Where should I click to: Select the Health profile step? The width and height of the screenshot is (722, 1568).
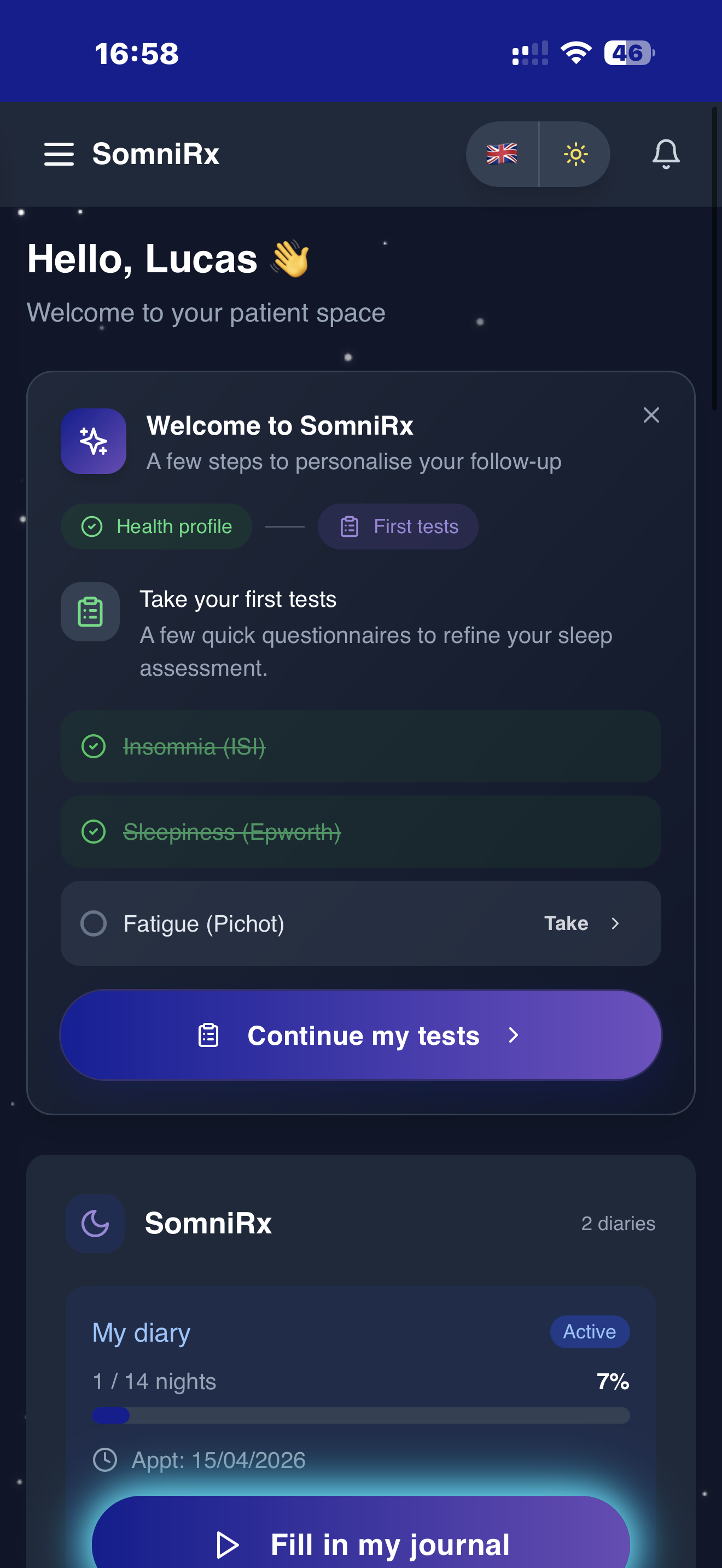[156, 526]
